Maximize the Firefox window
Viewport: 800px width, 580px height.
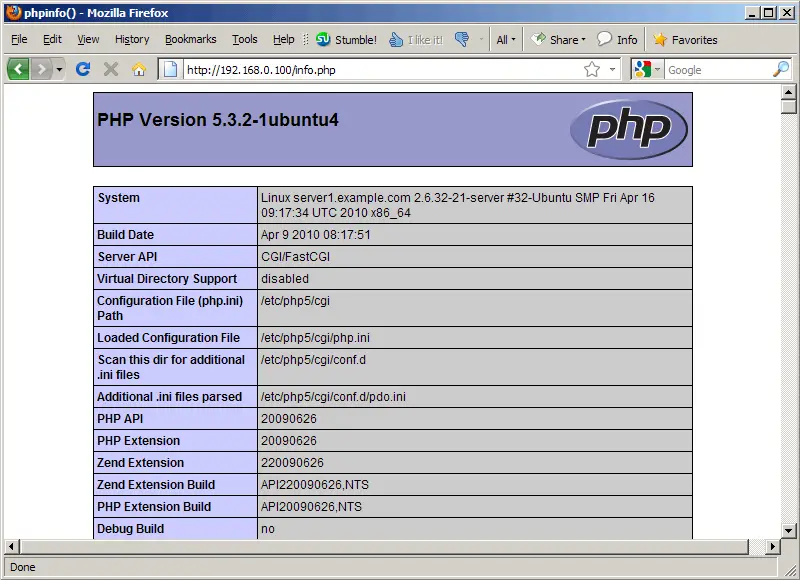768,13
